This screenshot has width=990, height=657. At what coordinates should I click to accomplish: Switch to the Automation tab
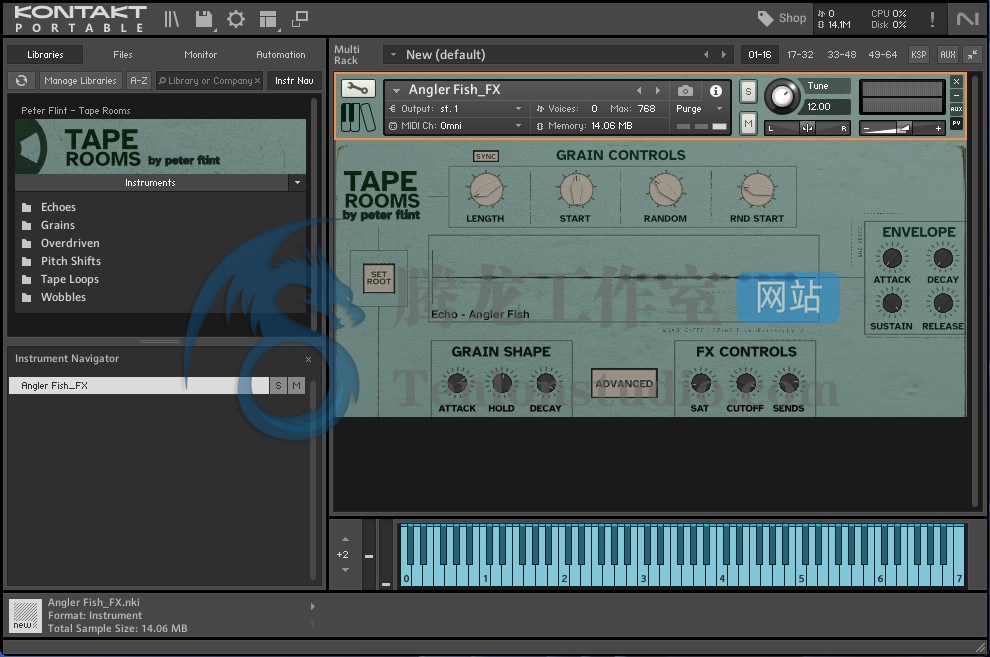[280, 55]
